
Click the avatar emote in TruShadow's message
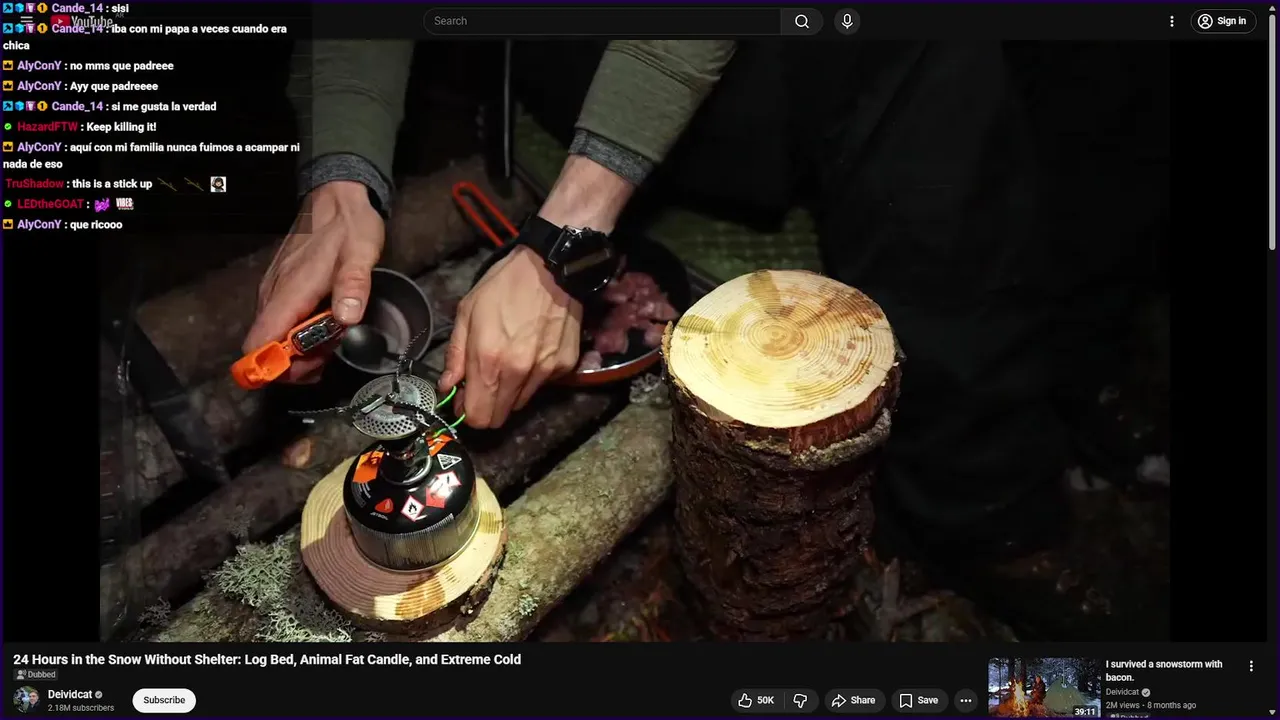[218, 184]
